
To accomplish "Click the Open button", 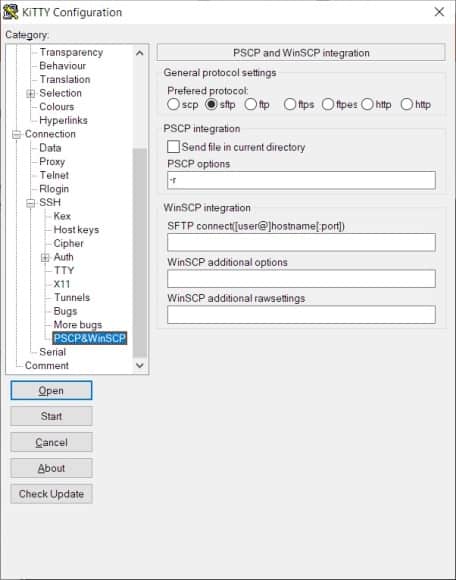I will [x=51, y=390].
